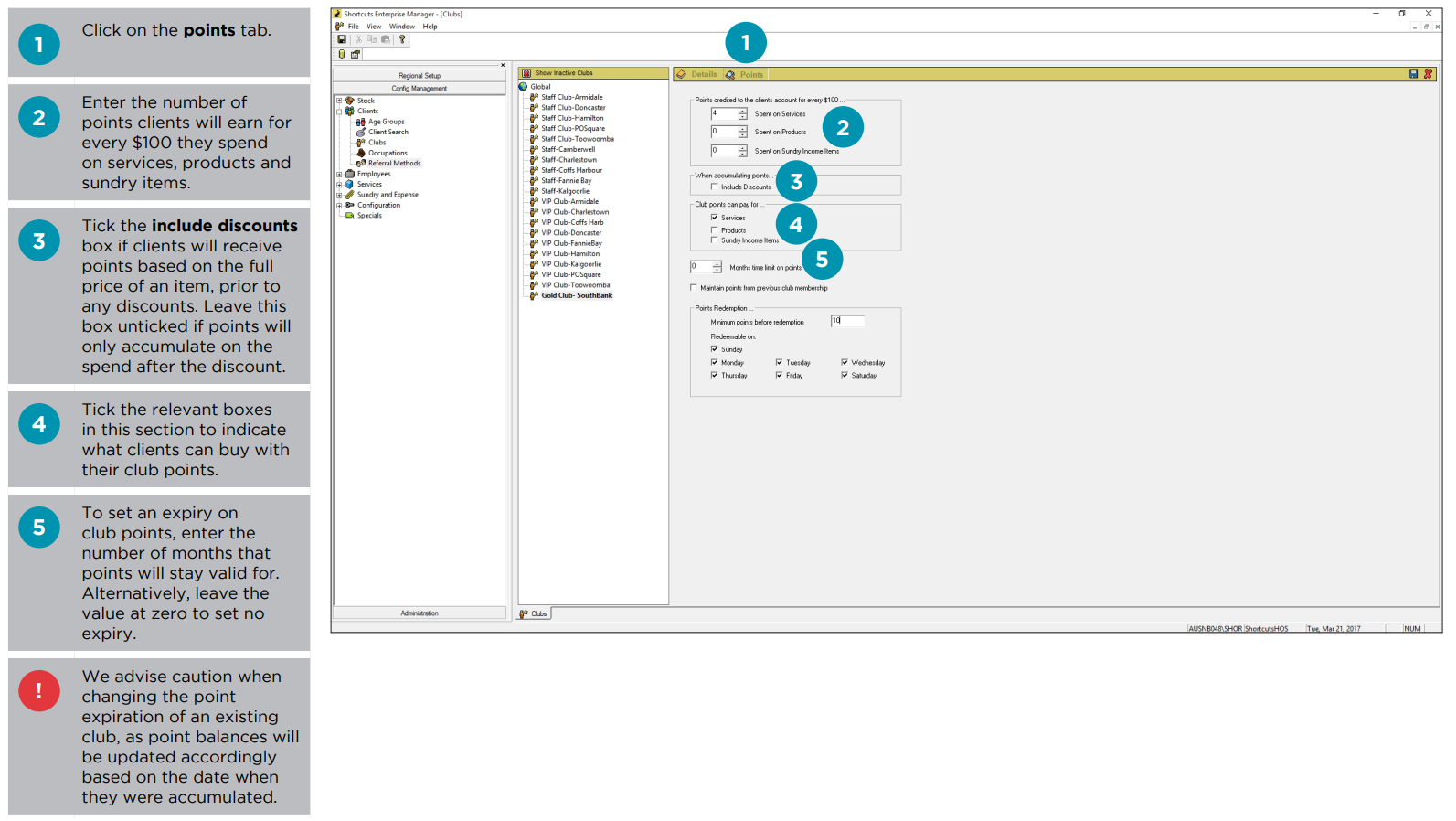The image size is (1456, 821).
Task: Collapse the Clients tree node
Action: click(x=339, y=112)
